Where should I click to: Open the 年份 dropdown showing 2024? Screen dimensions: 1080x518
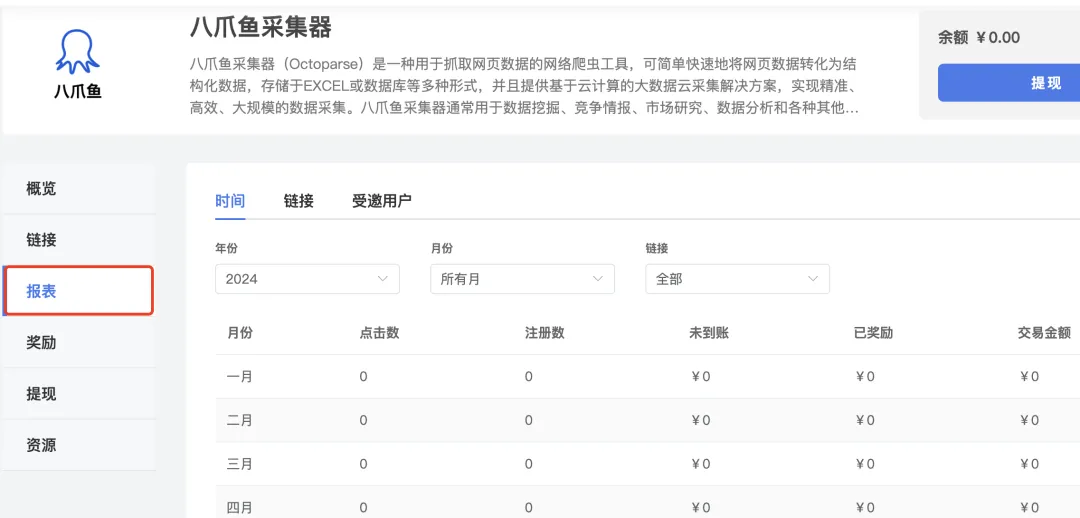tap(307, 279)
